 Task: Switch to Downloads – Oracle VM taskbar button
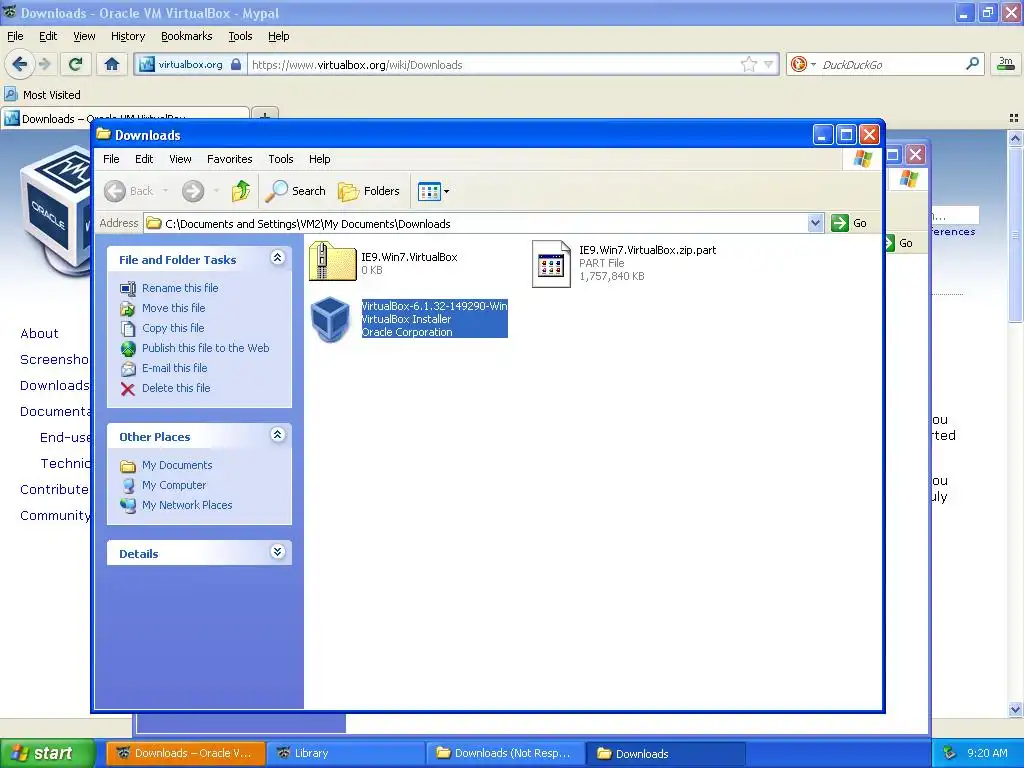[186, 753]
